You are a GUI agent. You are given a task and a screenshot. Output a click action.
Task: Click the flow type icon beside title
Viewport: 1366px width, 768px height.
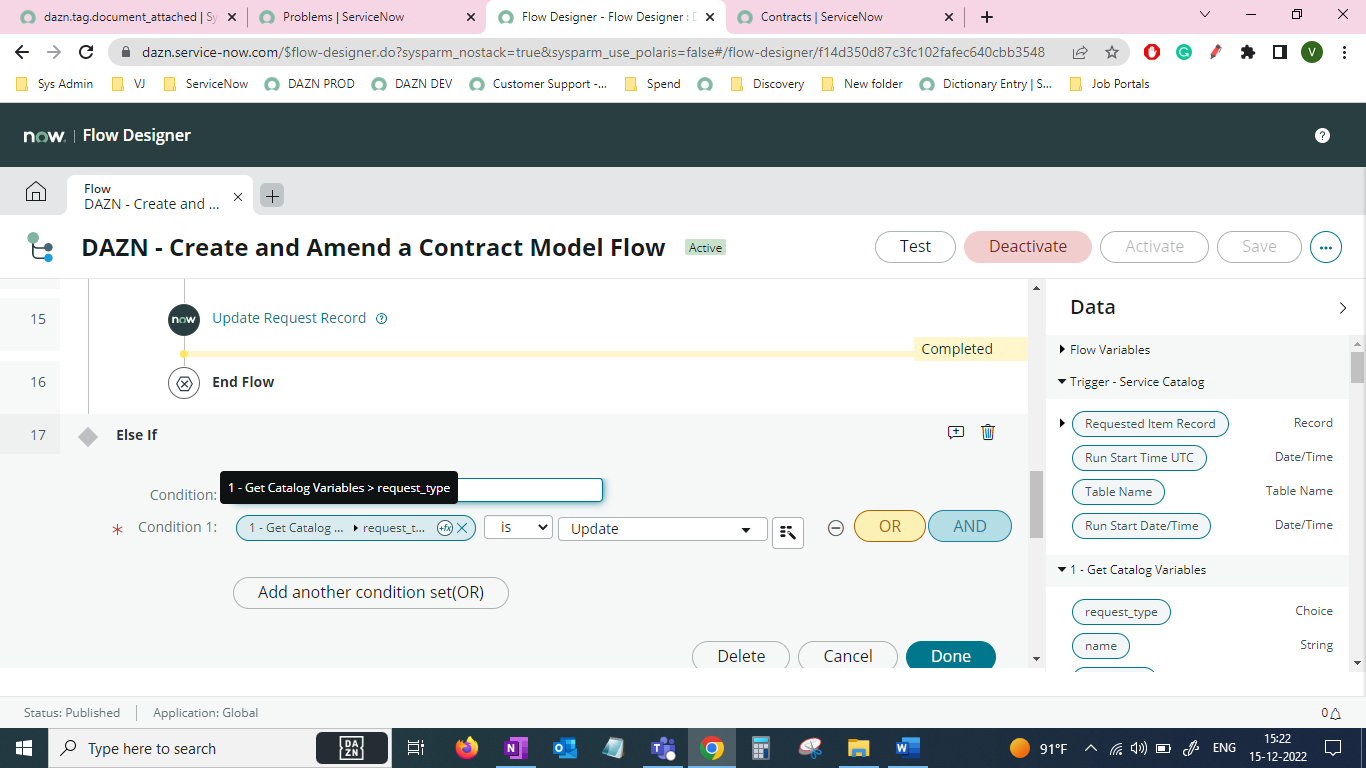coord(40,247)
